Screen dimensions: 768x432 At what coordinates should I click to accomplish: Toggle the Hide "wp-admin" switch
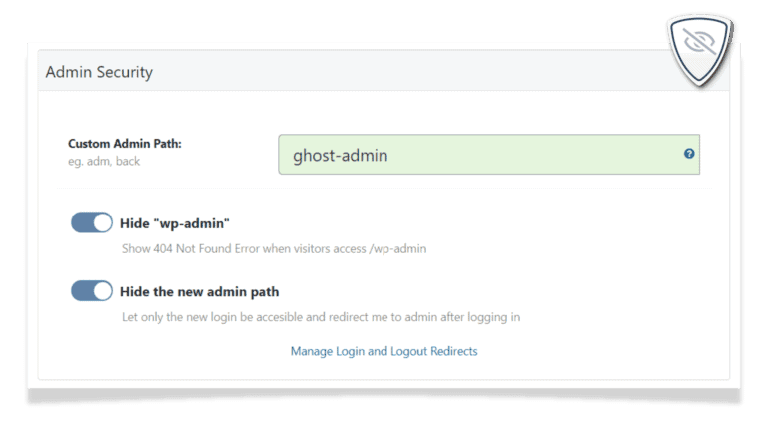click(x=91, y=222)
